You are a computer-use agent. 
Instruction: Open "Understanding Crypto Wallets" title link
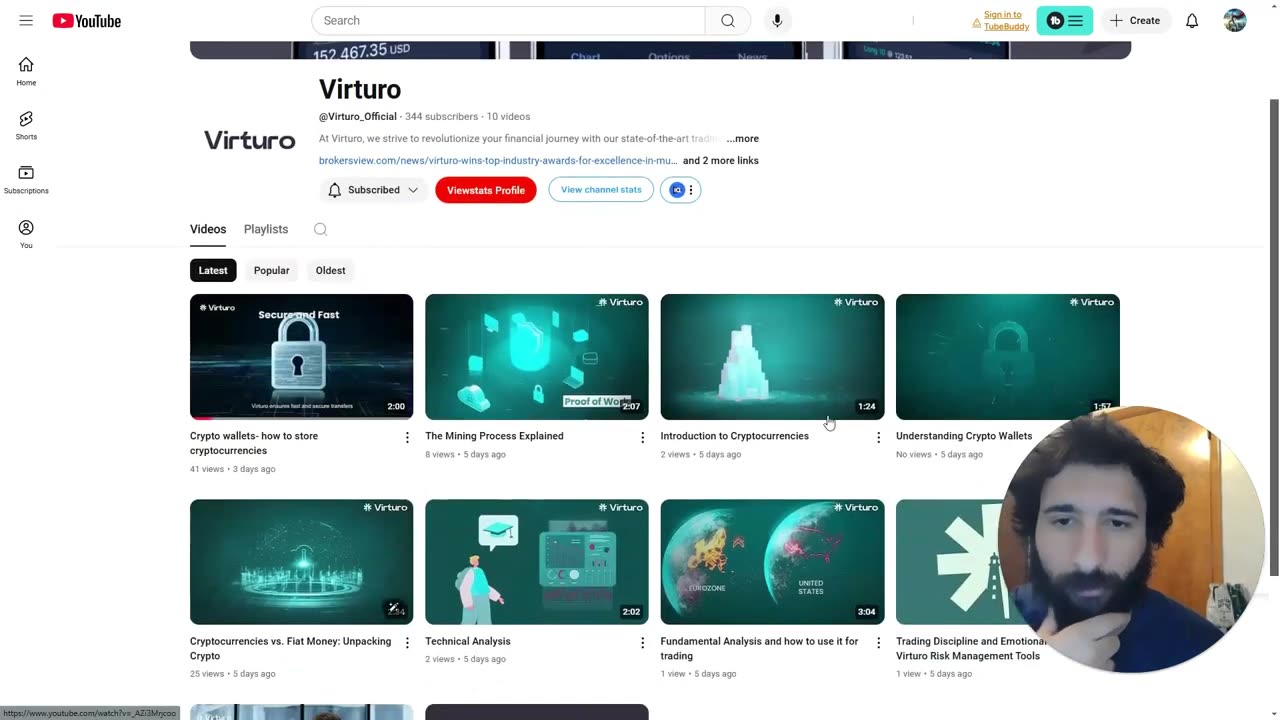(x=964, y=436)
